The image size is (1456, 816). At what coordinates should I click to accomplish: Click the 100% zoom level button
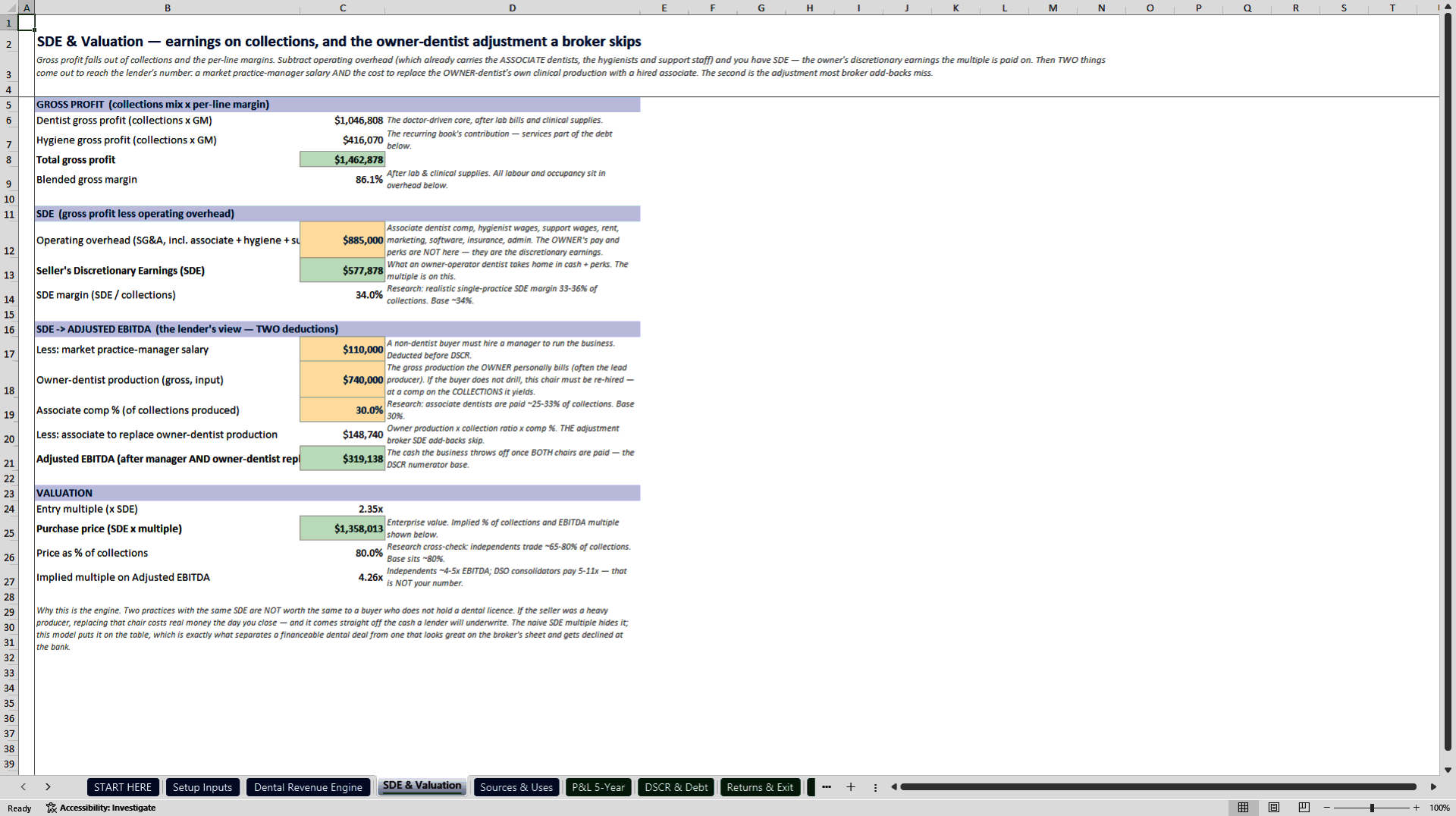click(x=1439, y=808)
